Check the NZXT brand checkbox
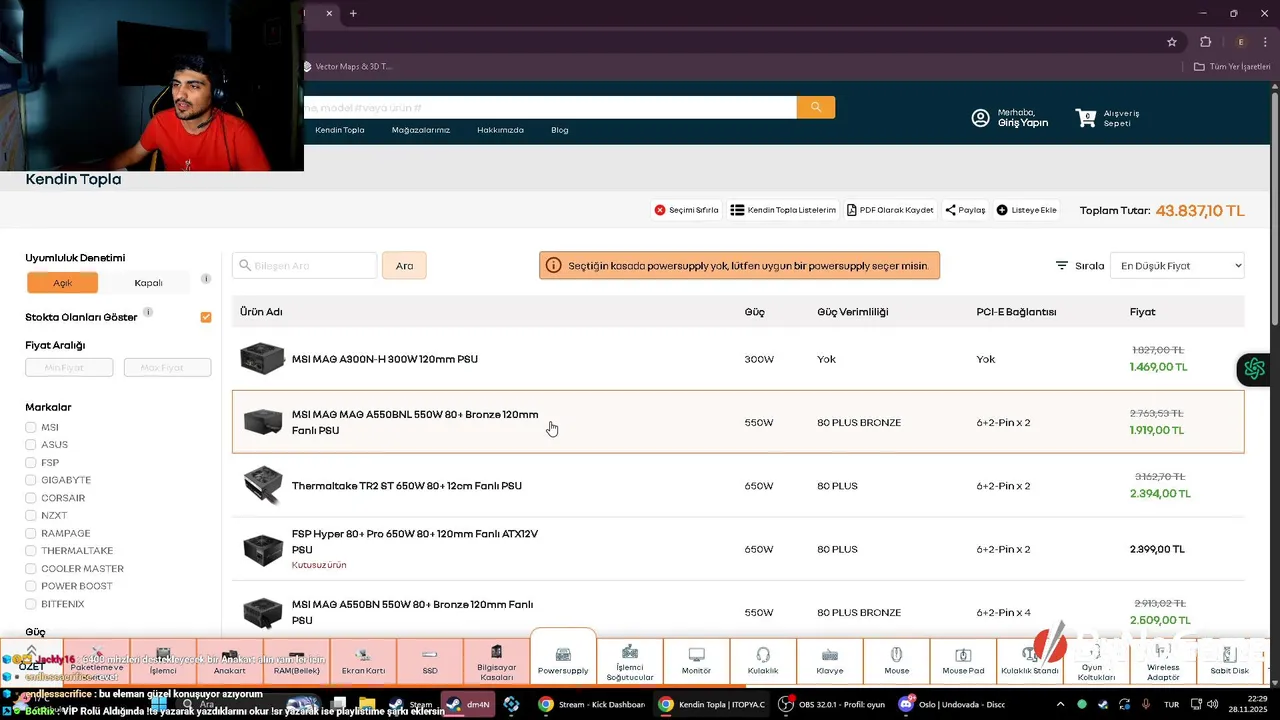 pyautogui.click(x=31, y=516)
